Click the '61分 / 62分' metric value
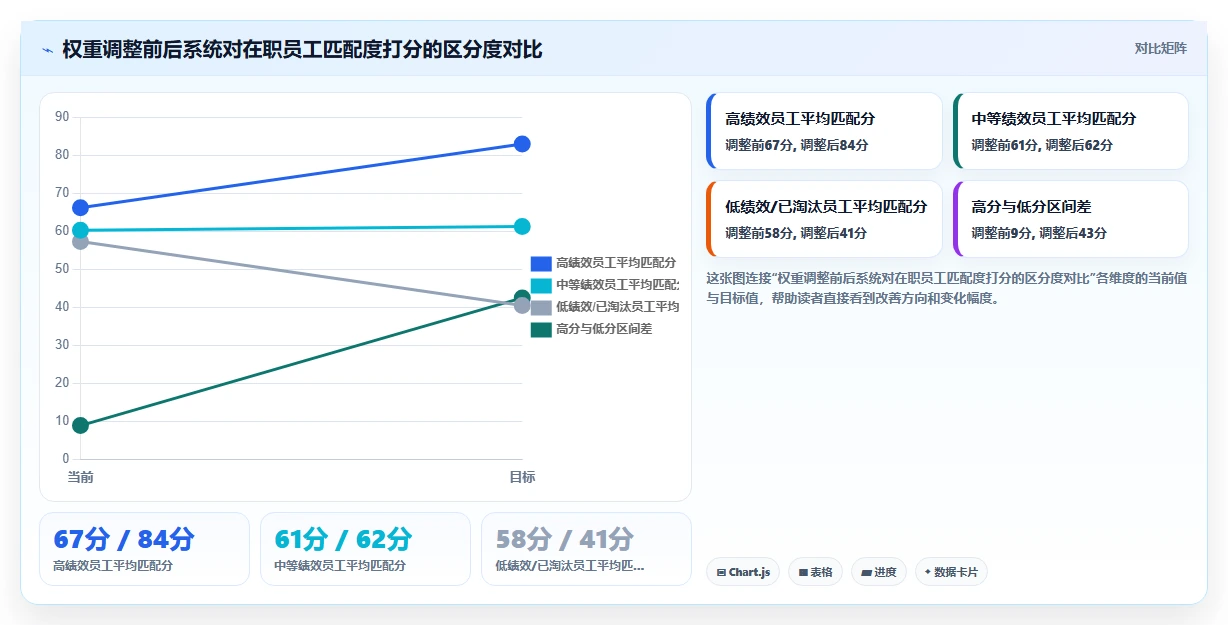 coord(343,540)
